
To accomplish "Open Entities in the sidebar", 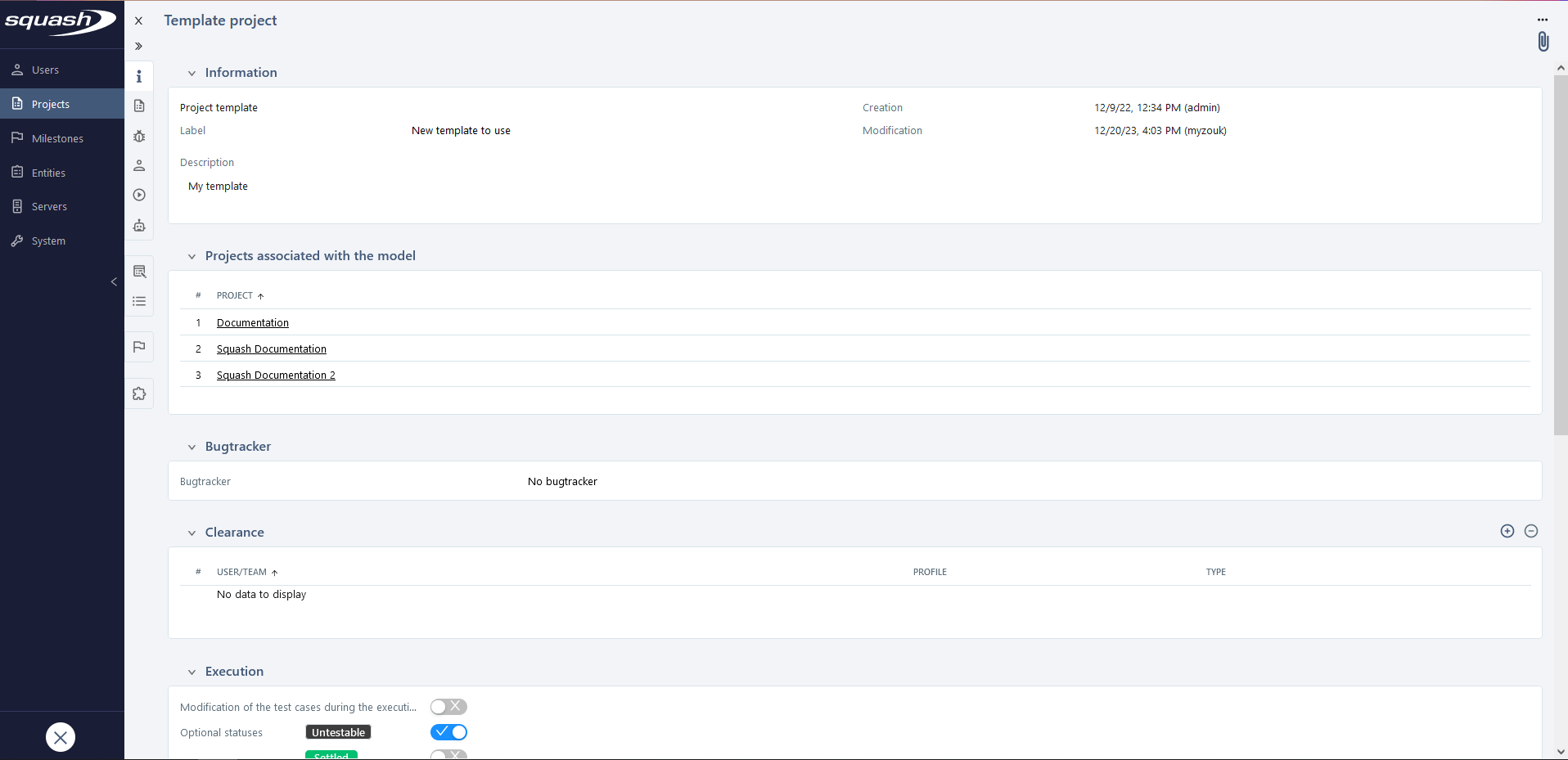I will tap(62, 173).
